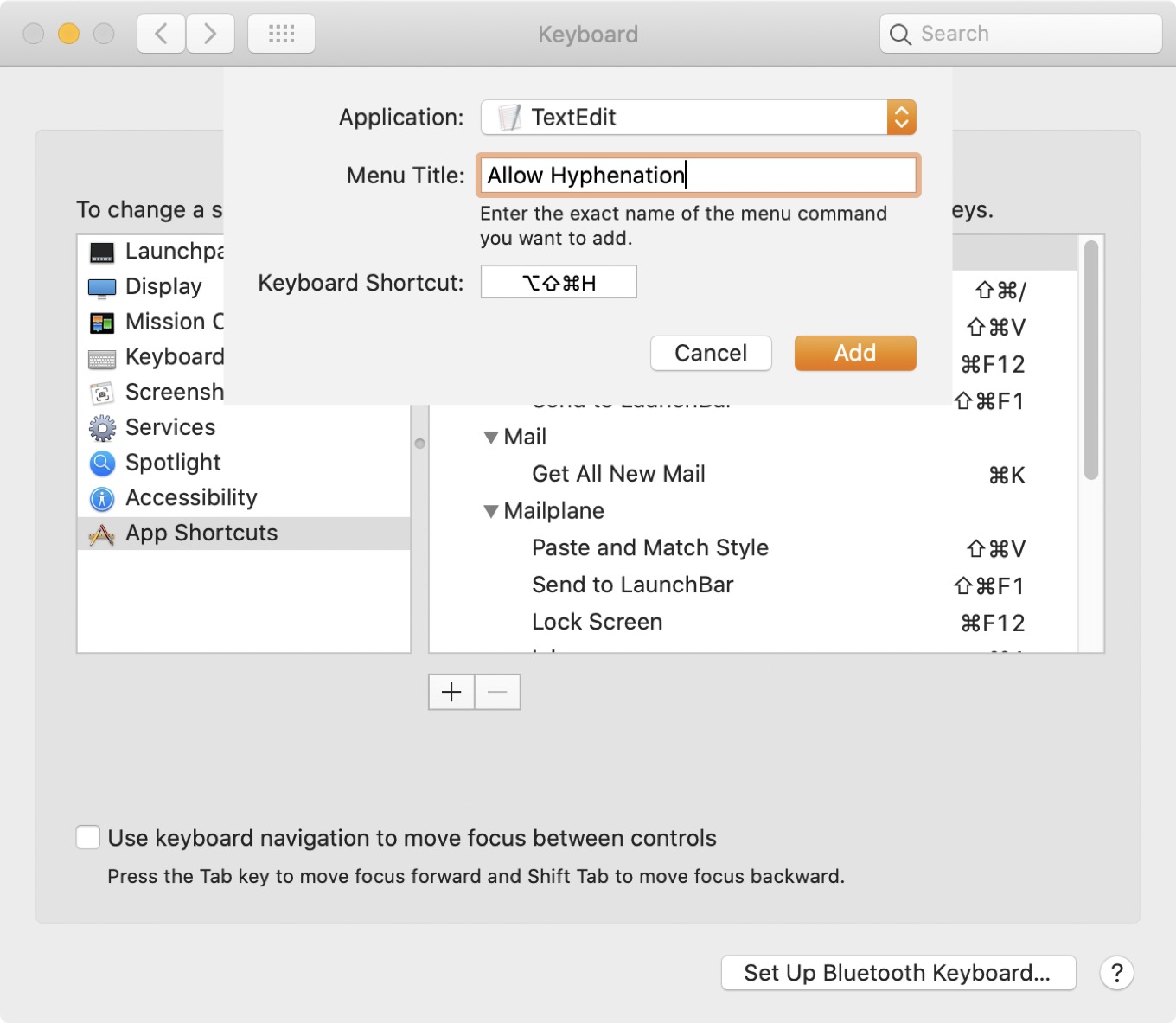Click the TextEdit app icon in dropdown
This screenshot has width=1176, height=1023.
pos(510,117)
